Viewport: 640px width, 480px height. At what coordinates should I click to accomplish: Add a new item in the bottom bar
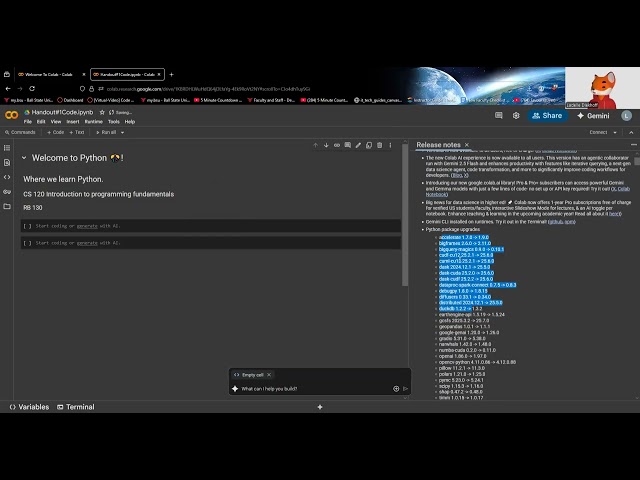click(320, 407)
